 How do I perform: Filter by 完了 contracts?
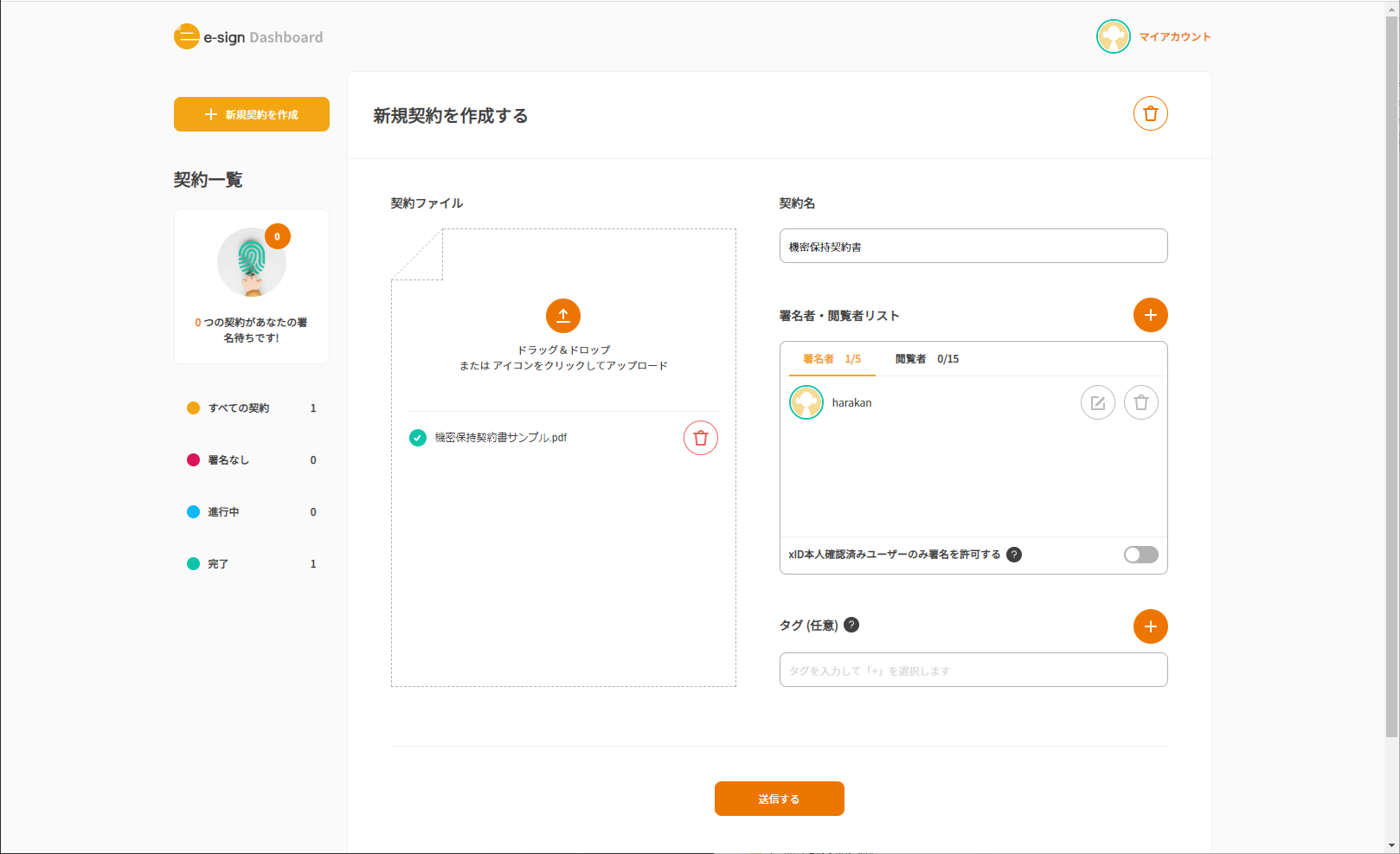tap(252, 564)
